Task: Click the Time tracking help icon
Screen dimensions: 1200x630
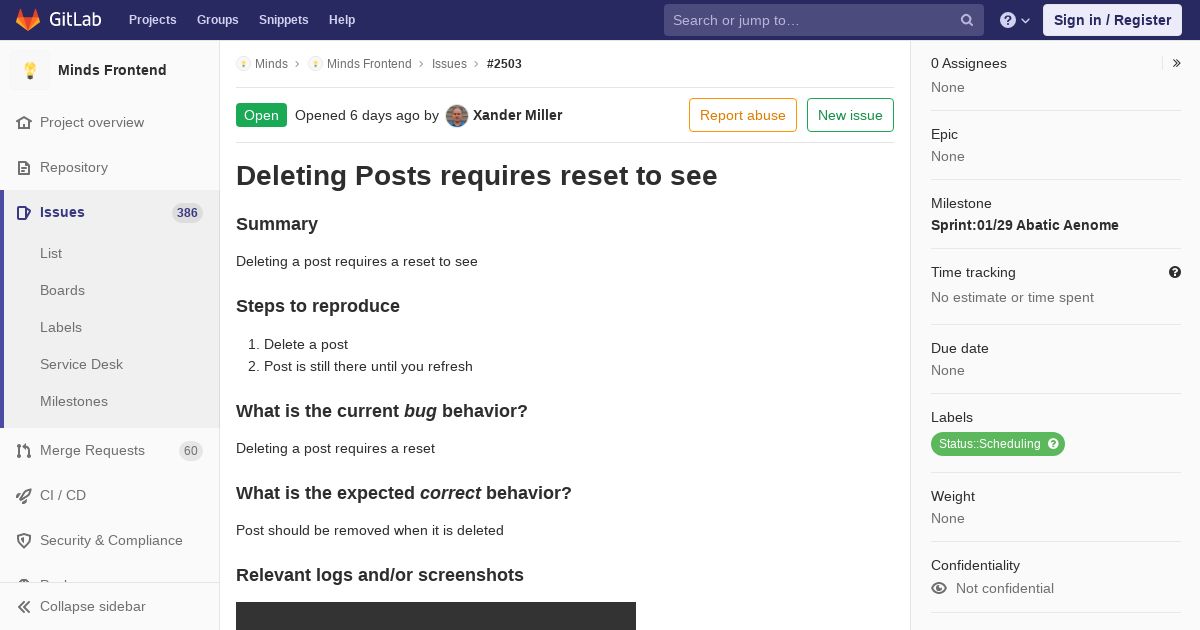Action: [1175, 272]
